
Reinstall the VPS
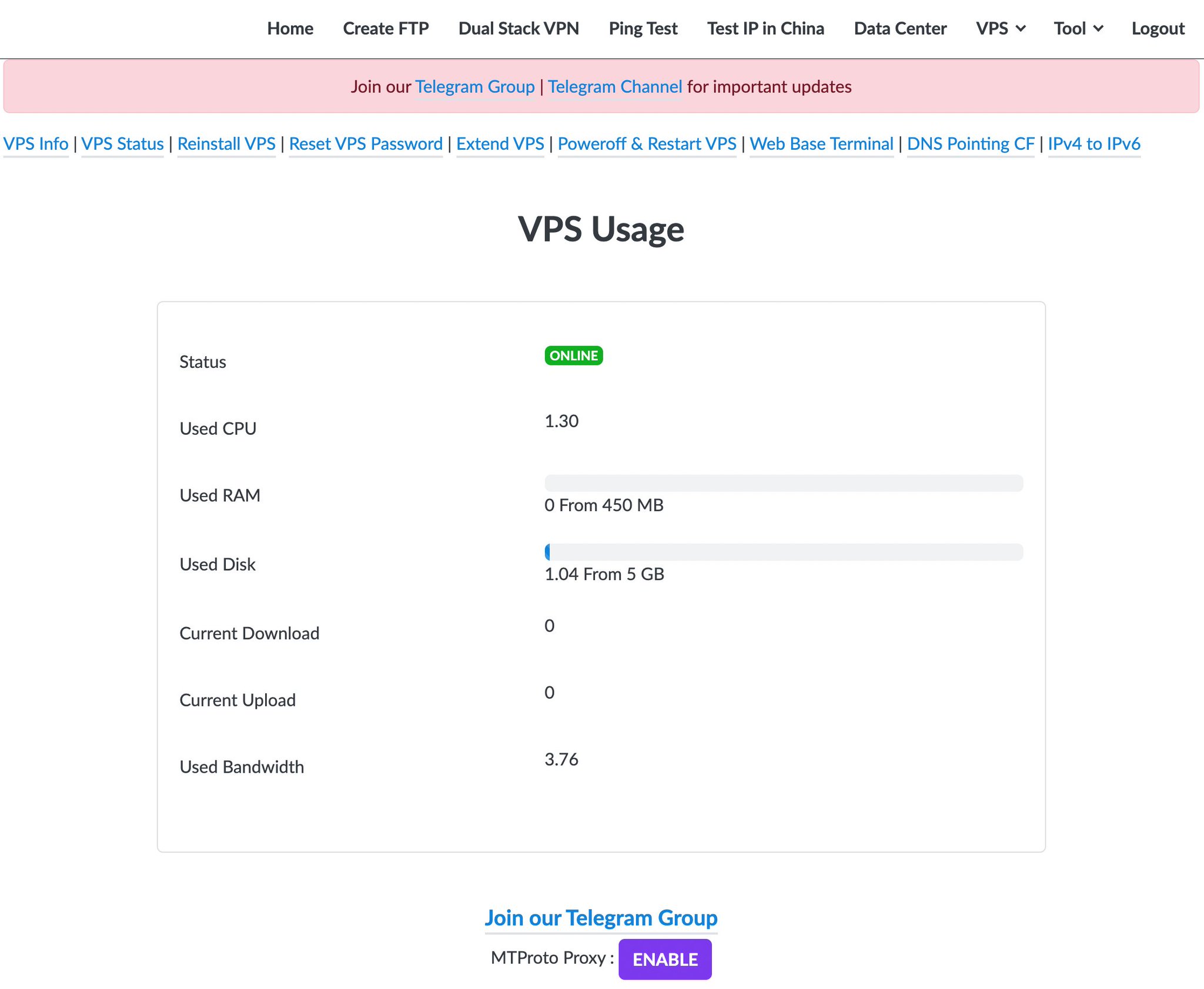(227, 144)
